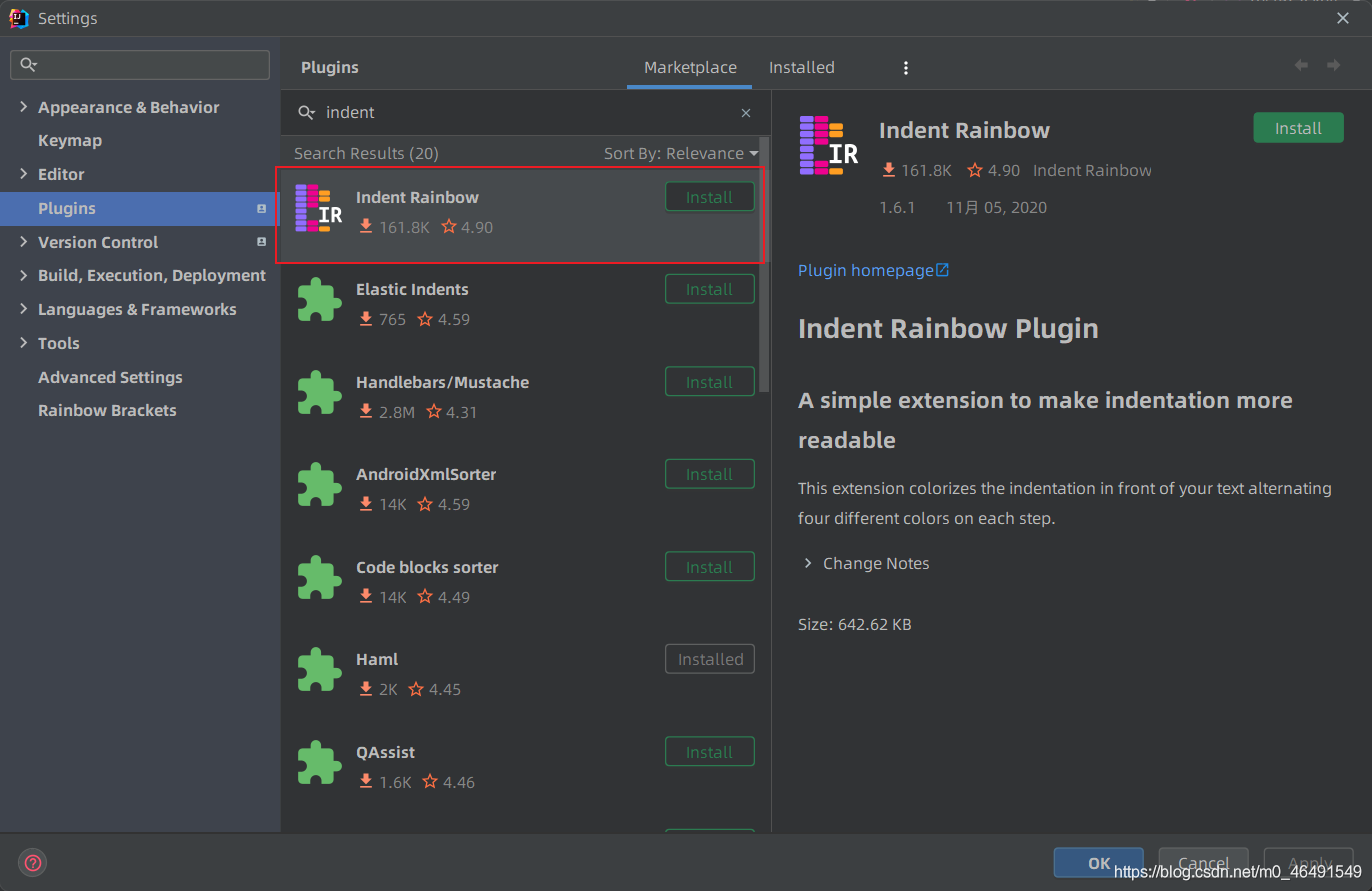Expand Appearance & Behavior settings

pos(23,107)
